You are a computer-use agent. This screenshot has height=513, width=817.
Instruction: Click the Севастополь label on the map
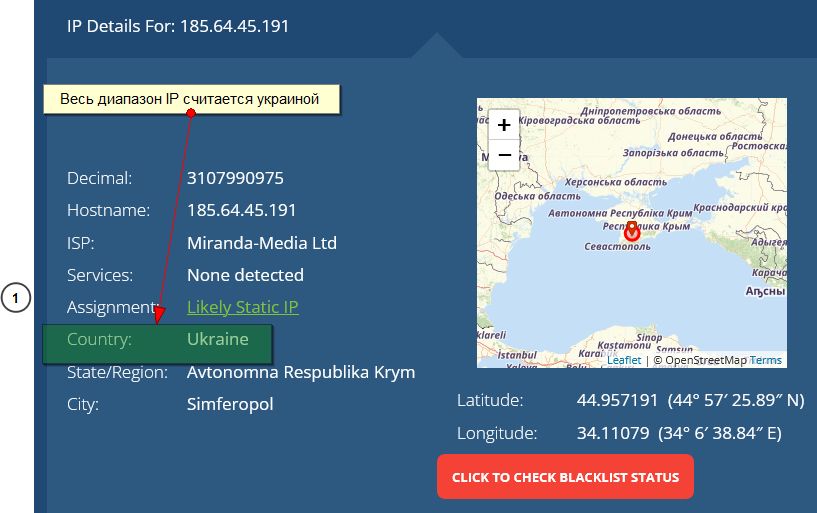tap(617, 246)
